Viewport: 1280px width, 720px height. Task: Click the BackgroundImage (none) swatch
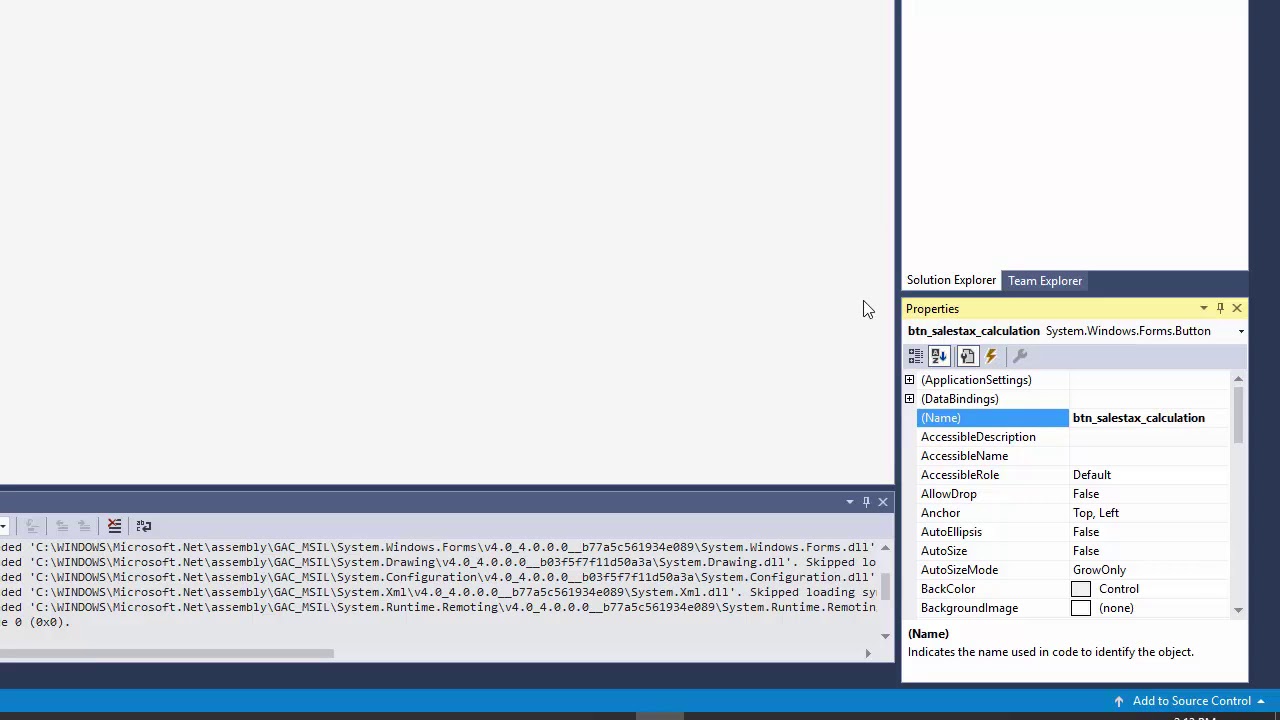[1081, 608]
